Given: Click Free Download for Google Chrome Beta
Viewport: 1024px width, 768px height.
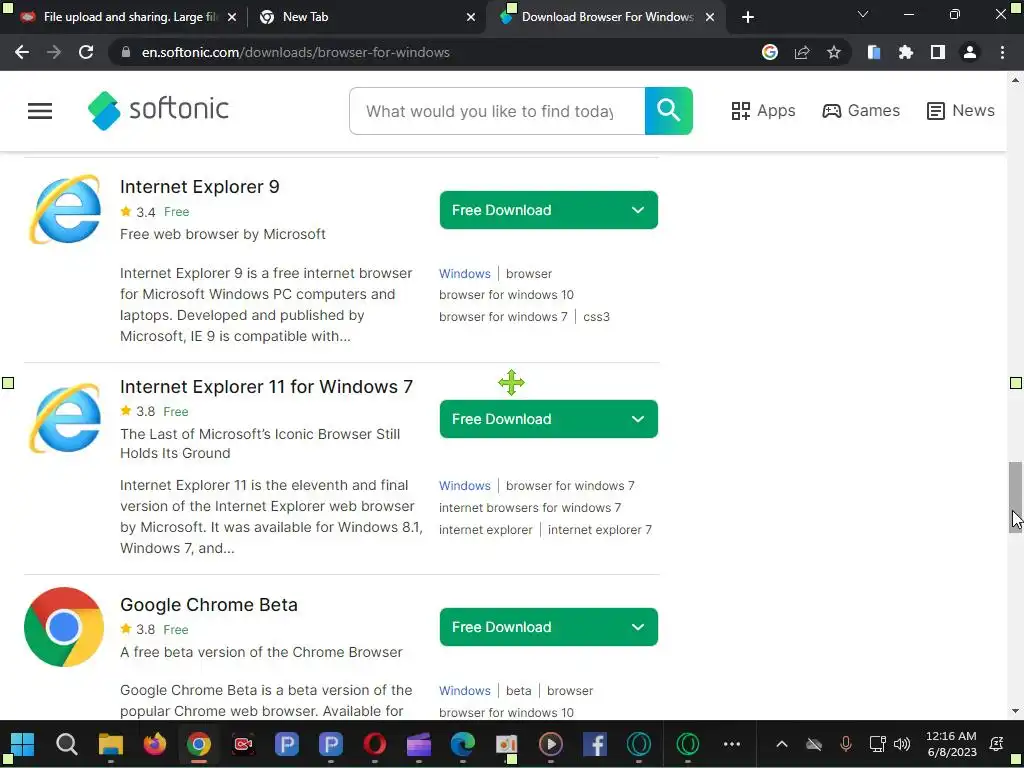Looking at the screenshot, I should 502,627.
